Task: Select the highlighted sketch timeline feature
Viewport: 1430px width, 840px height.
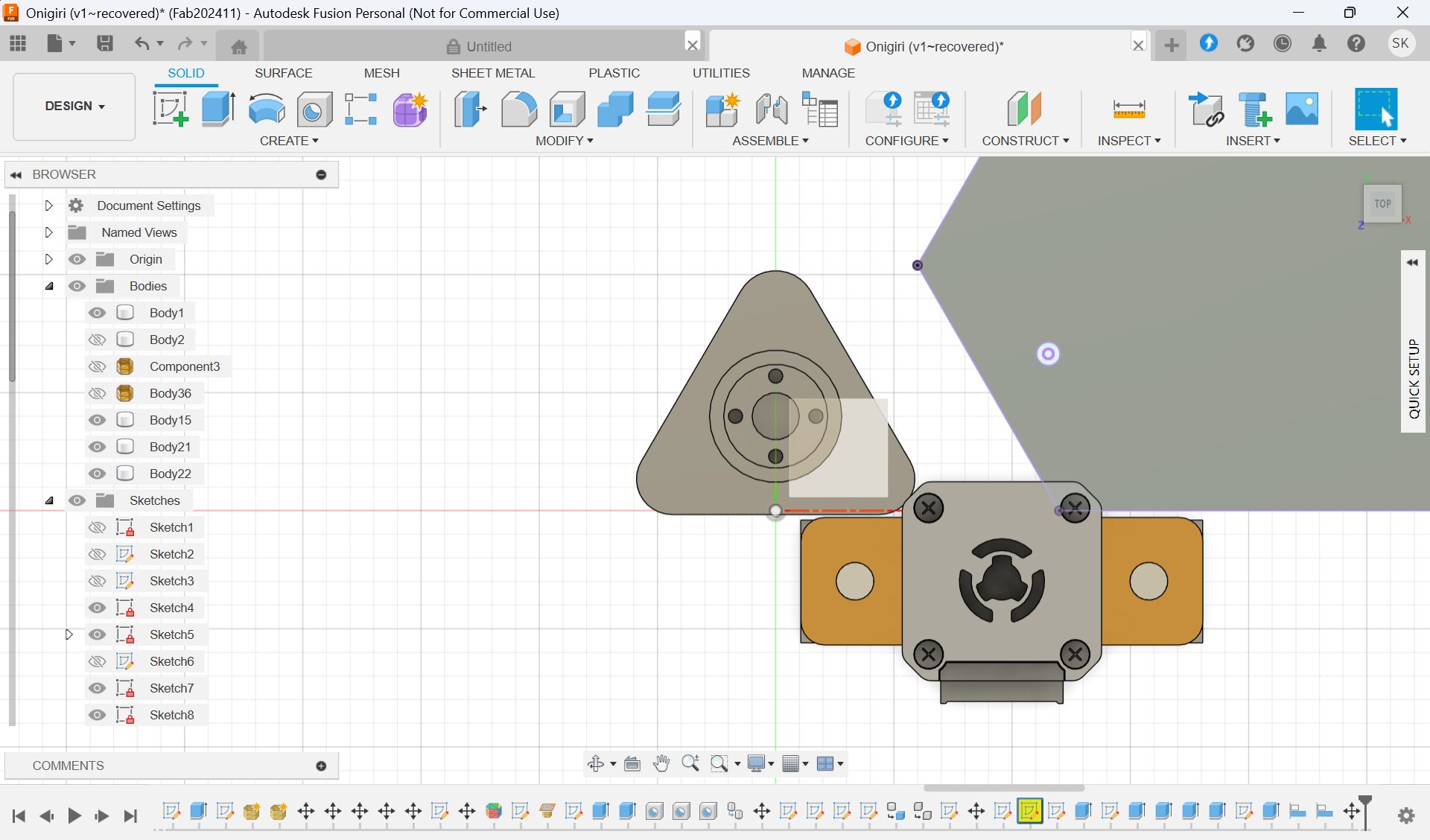Action: point(1029,811)
